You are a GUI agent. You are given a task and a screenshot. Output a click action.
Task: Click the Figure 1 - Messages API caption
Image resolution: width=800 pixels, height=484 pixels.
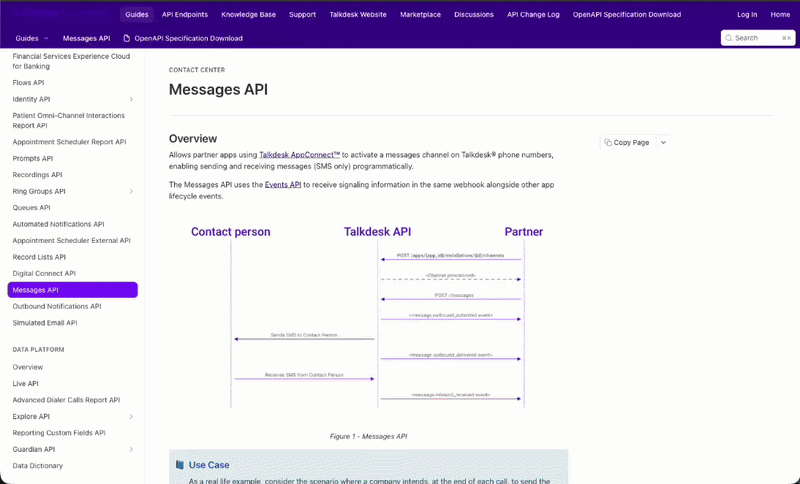tap(368, 436)
